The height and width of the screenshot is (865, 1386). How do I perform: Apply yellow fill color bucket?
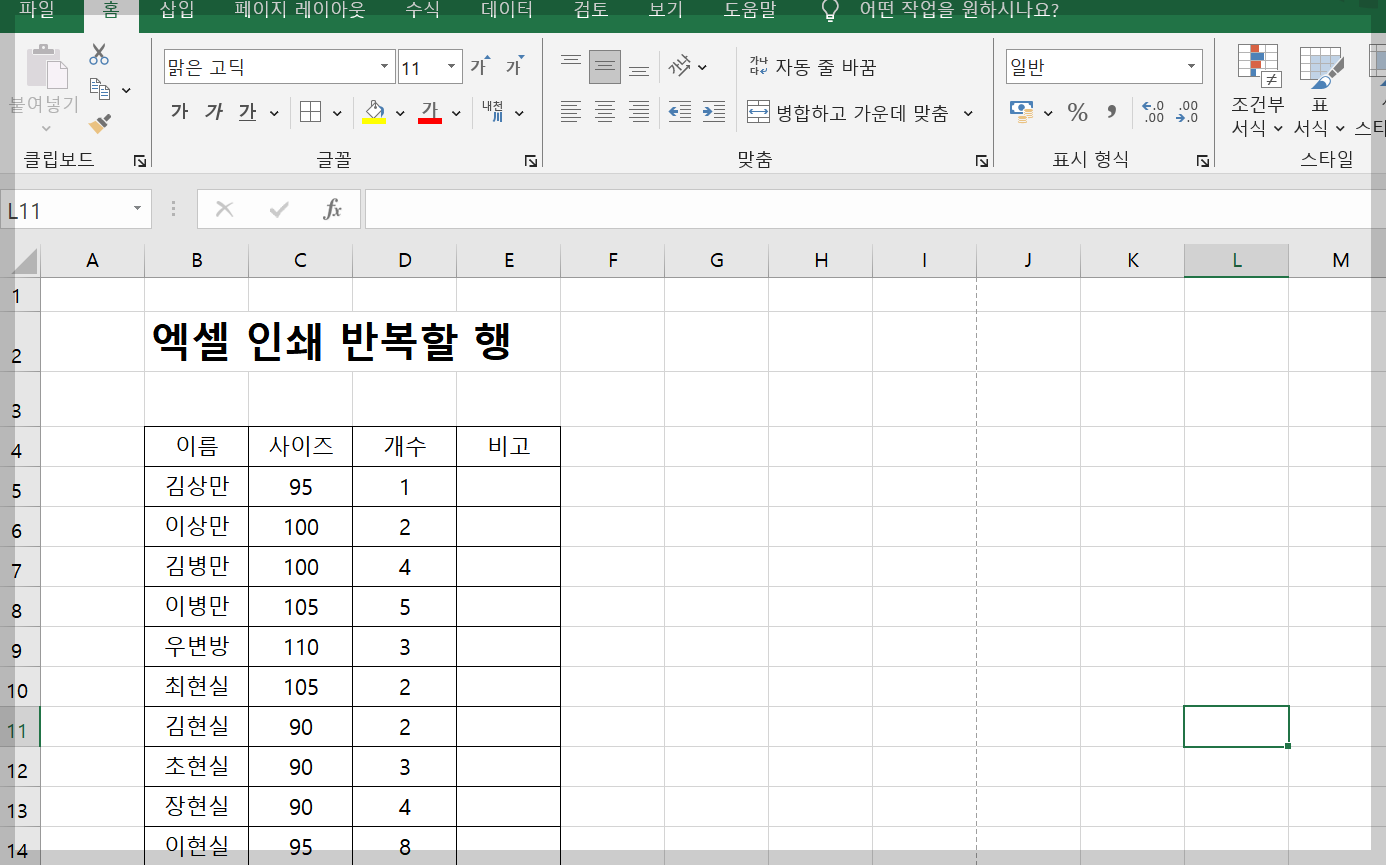point(374,112)
